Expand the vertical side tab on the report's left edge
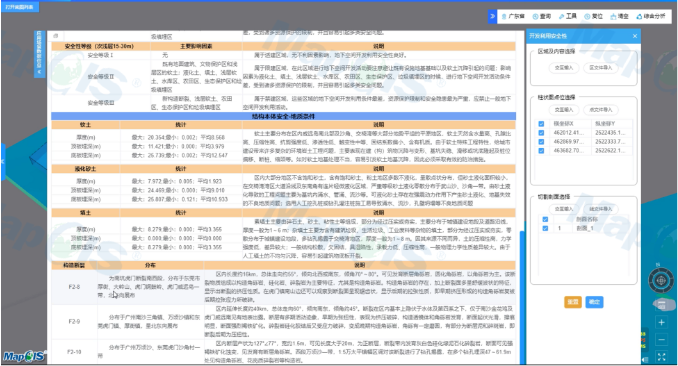The height and width of the screenshot is (366, 678). pos(39,54)
